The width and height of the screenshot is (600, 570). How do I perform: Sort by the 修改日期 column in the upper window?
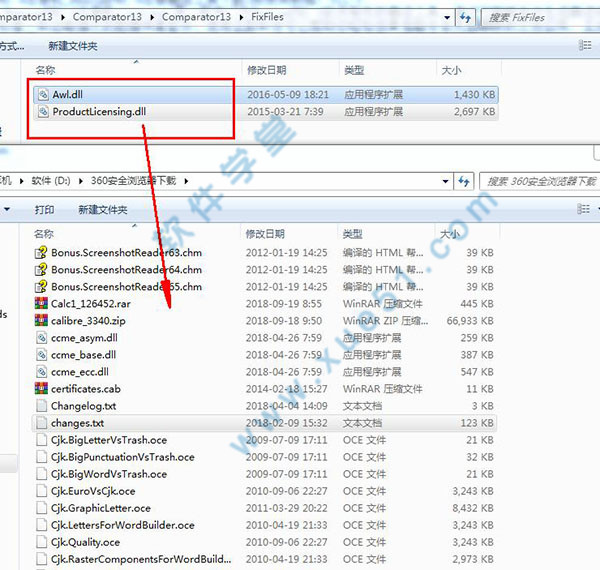(x=267, y=70)
